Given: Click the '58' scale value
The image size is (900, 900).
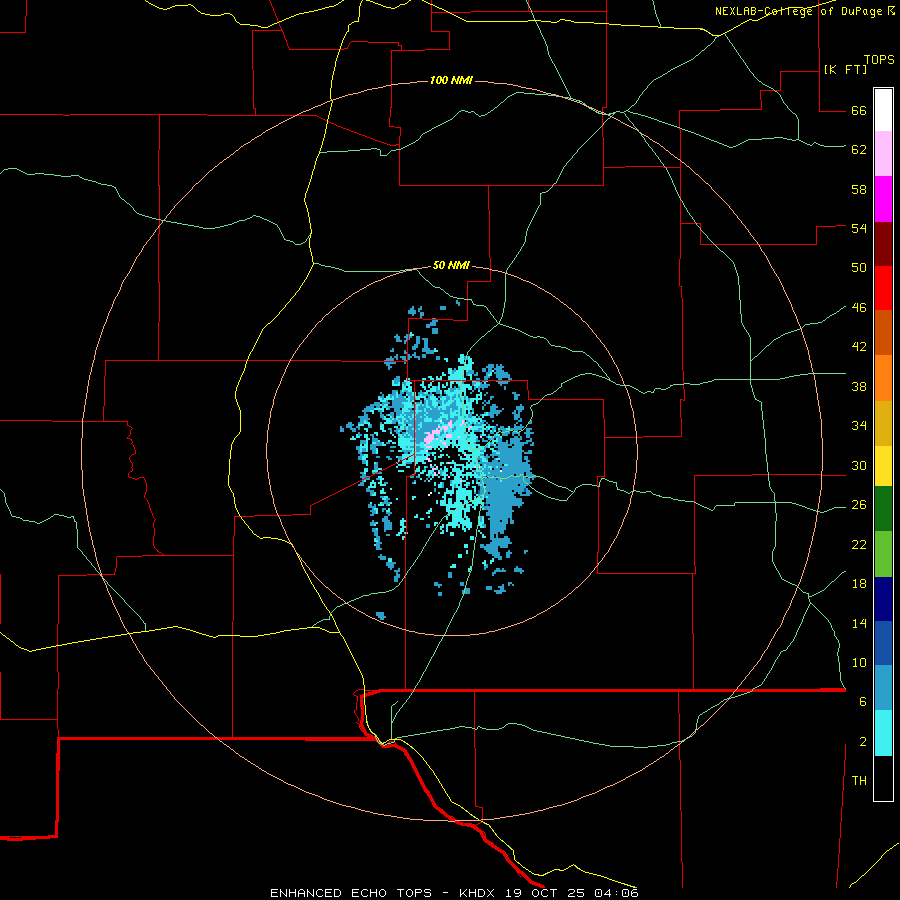Looking at the screenshot, I should click(x=859, y=189).
